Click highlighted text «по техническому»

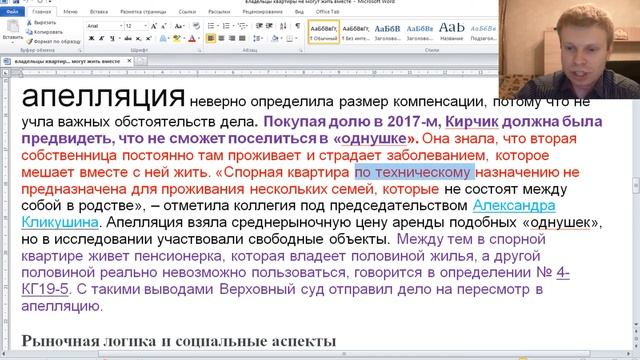pyautogui.click(x=414, y=172)
